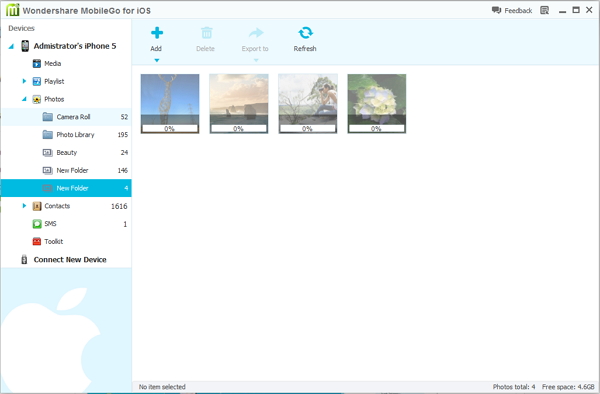Image resolution: width=600 pixels, height=394 pixels.
Task: Click the MobileGo app logo icon
Action: pos(12,10)
